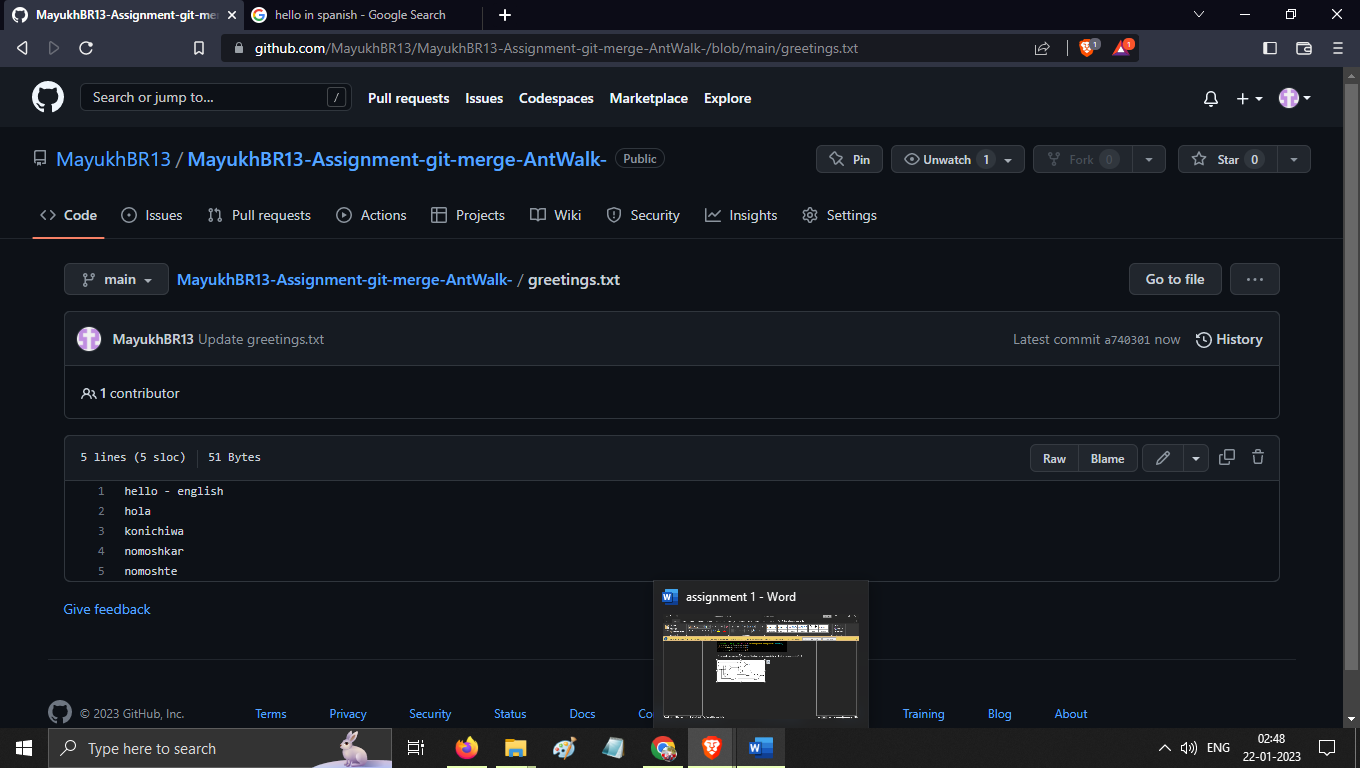Open Brave Browser from the taskbar

click(x=710, y=747)
